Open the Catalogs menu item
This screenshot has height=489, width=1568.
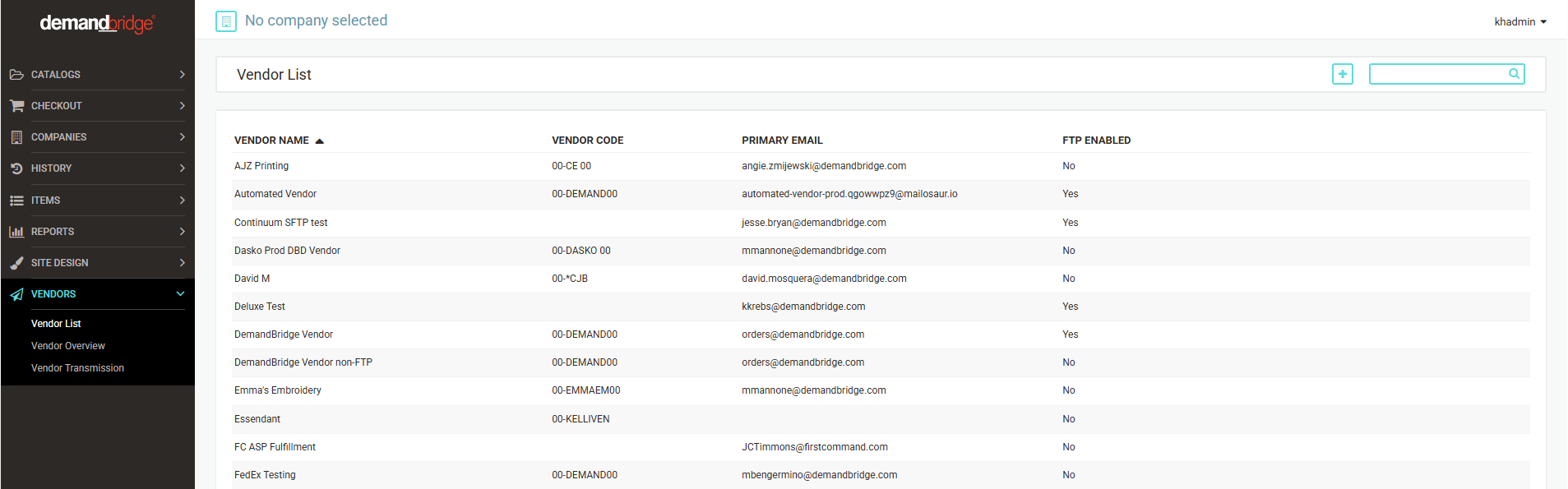(97, 75)
